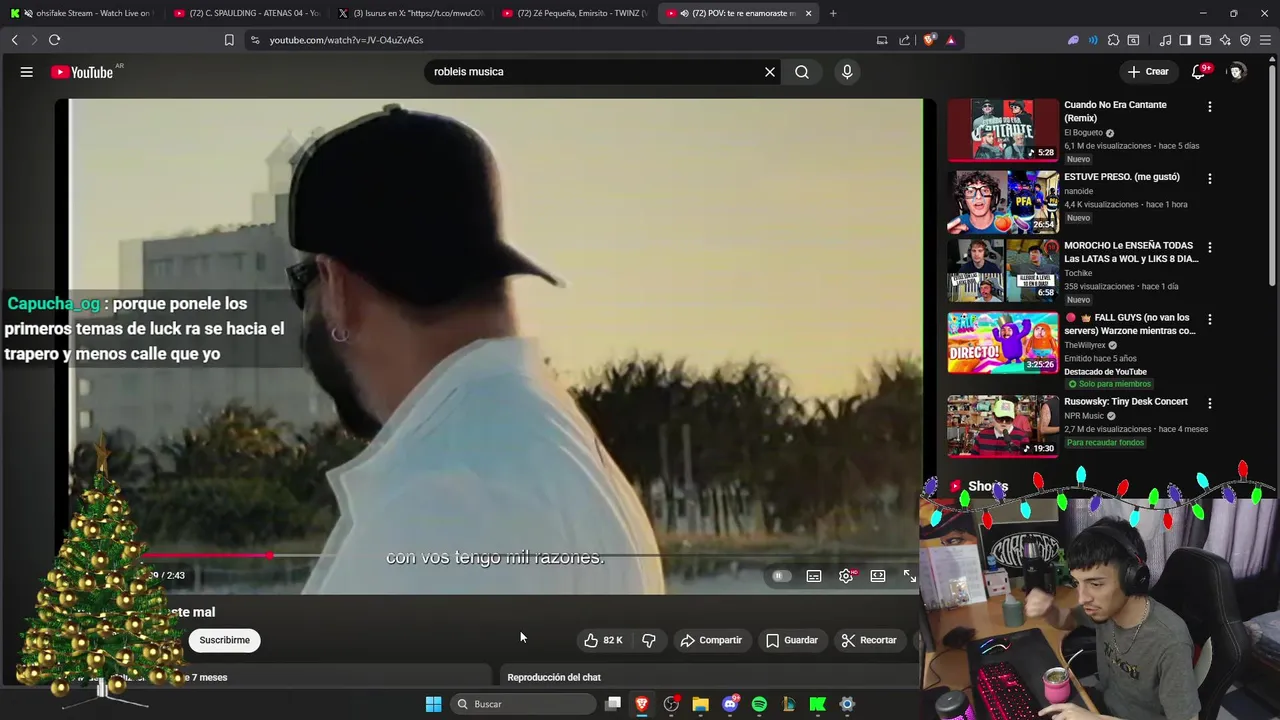The width and height of the screenshot is (1280, 720).
Task: Open Discord from the taskbar
Action: pos(730,704)
